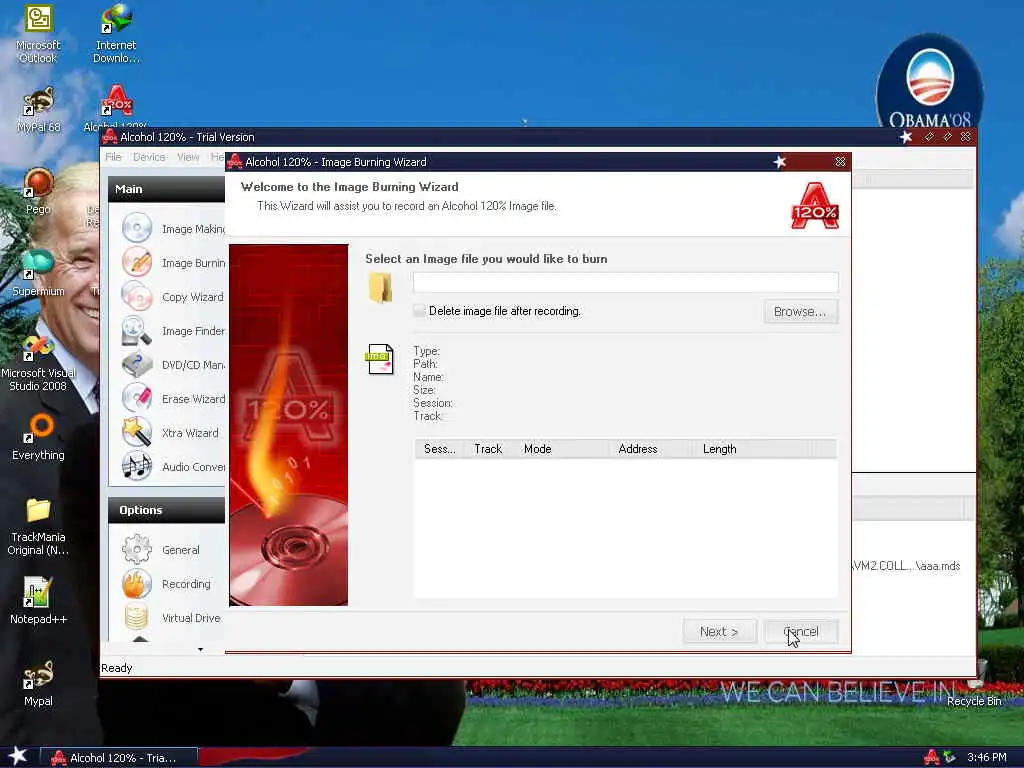This screenshot has width=1024, height=768.
Task: Open Supermium browser desktop icon
Action: [x=38, y=264]
